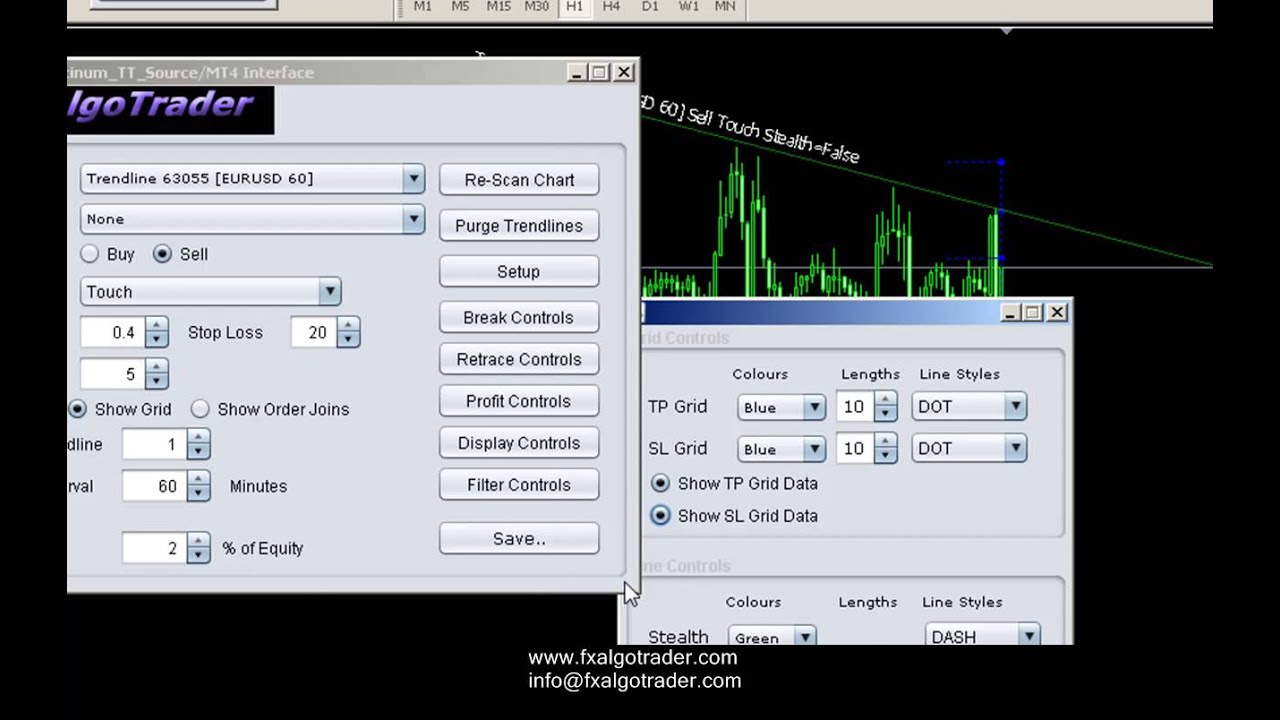1280x720 pixels.
Task: Select the W1 timeframe button
Action: [x=688, y=6]
